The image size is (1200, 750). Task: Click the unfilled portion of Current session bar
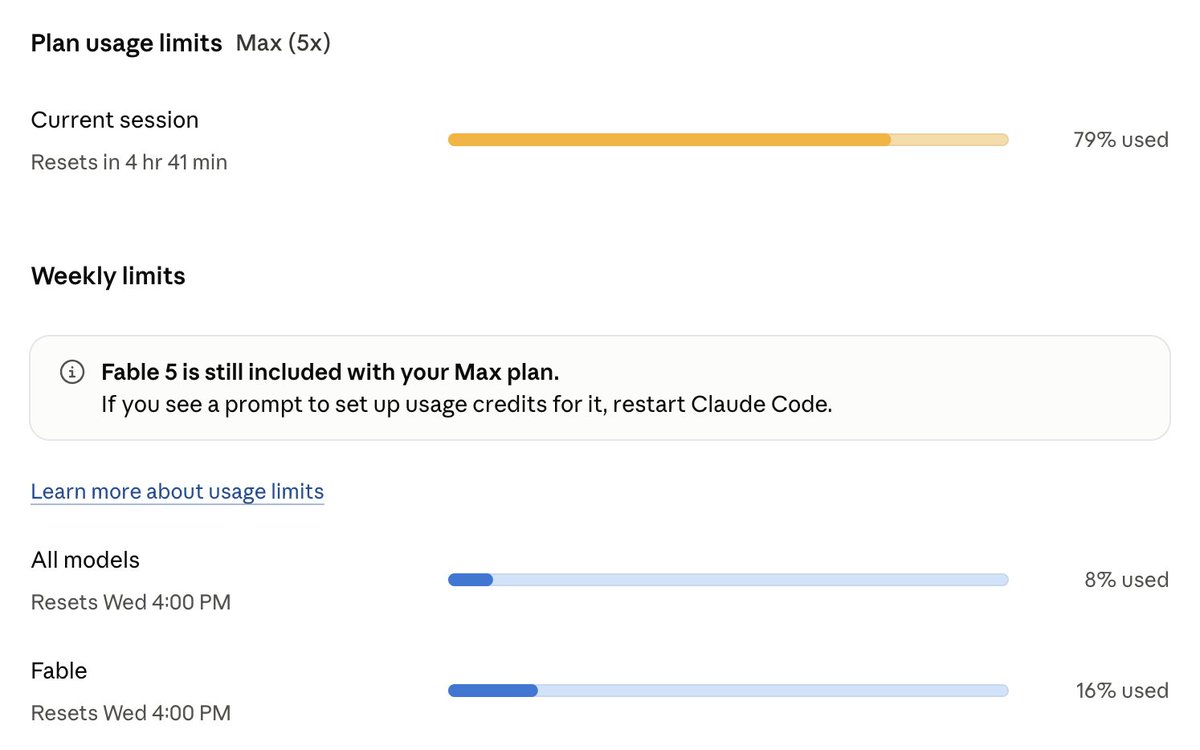pos(950,140)
